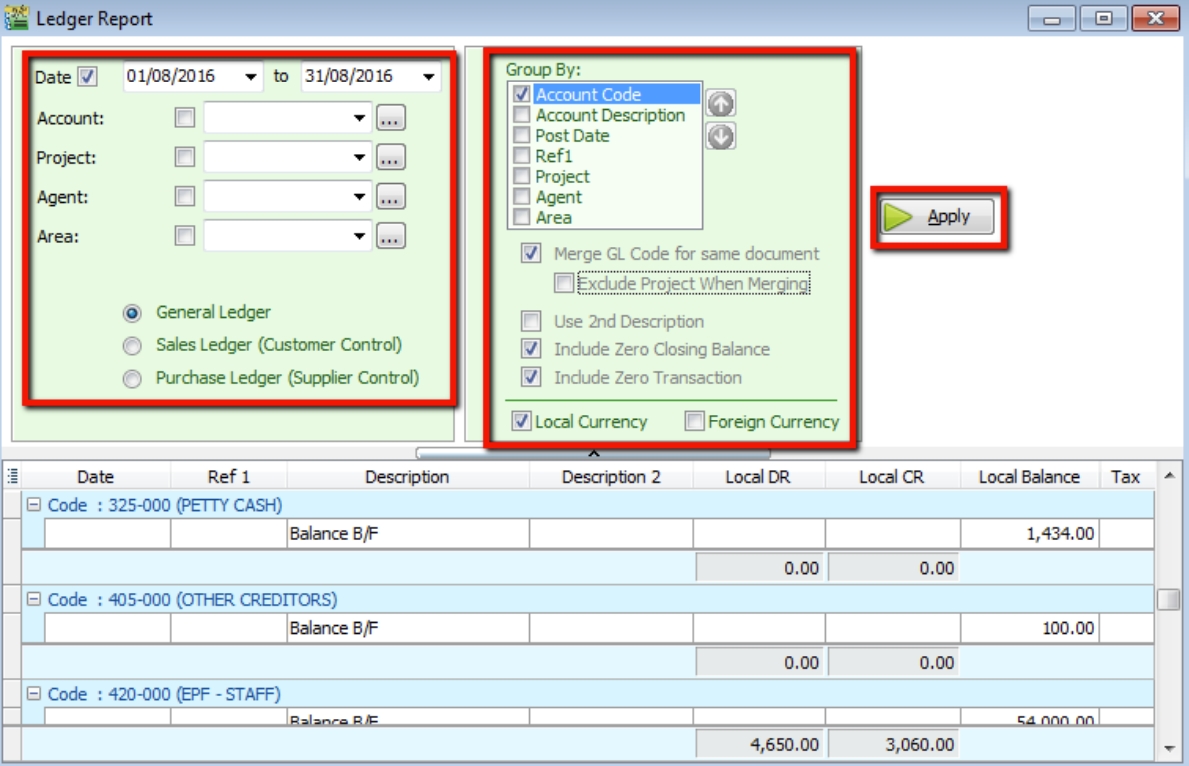The width and height of the screenshot is (1189, 766).
Task: Click the panel collapse splitter handle
Action: [x=593, y=453]
